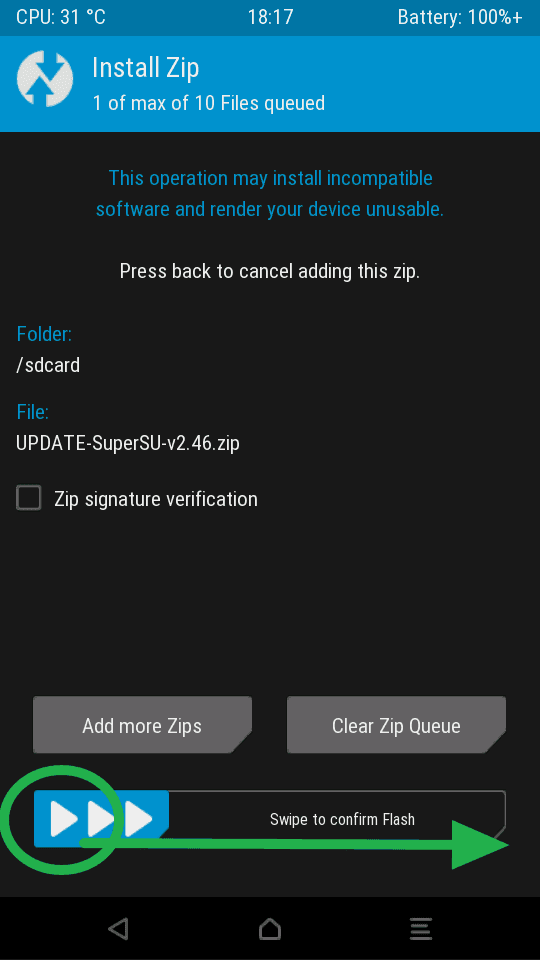Click the Swipe to confirm Flash track

click(270, 819)
